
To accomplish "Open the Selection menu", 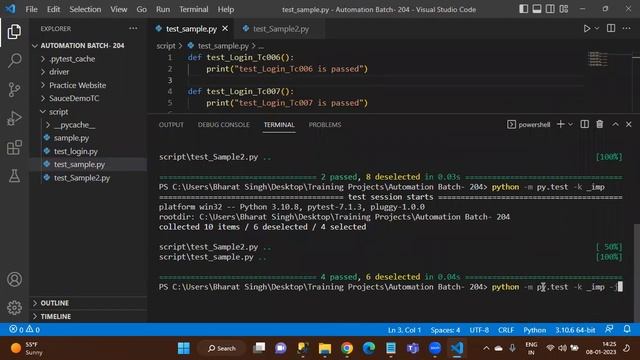I will point(85,9).
